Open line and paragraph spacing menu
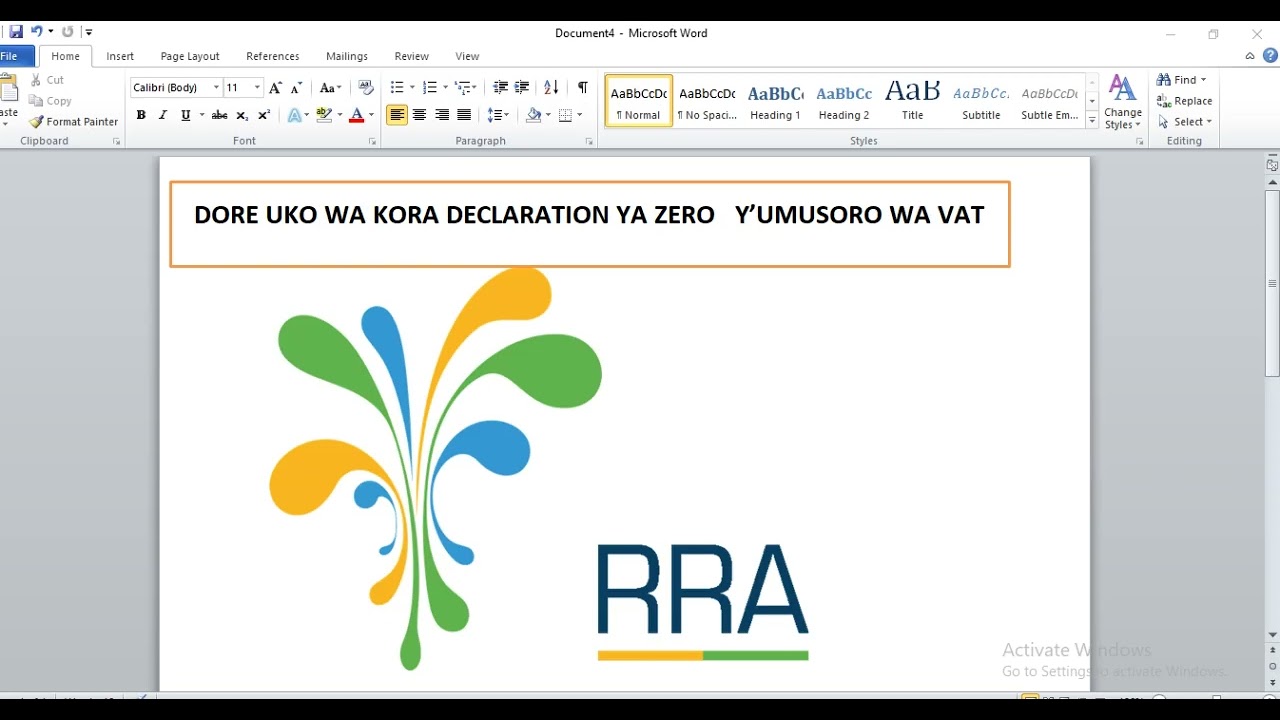This screenshot has height=720, width=1280. point(498,116)
